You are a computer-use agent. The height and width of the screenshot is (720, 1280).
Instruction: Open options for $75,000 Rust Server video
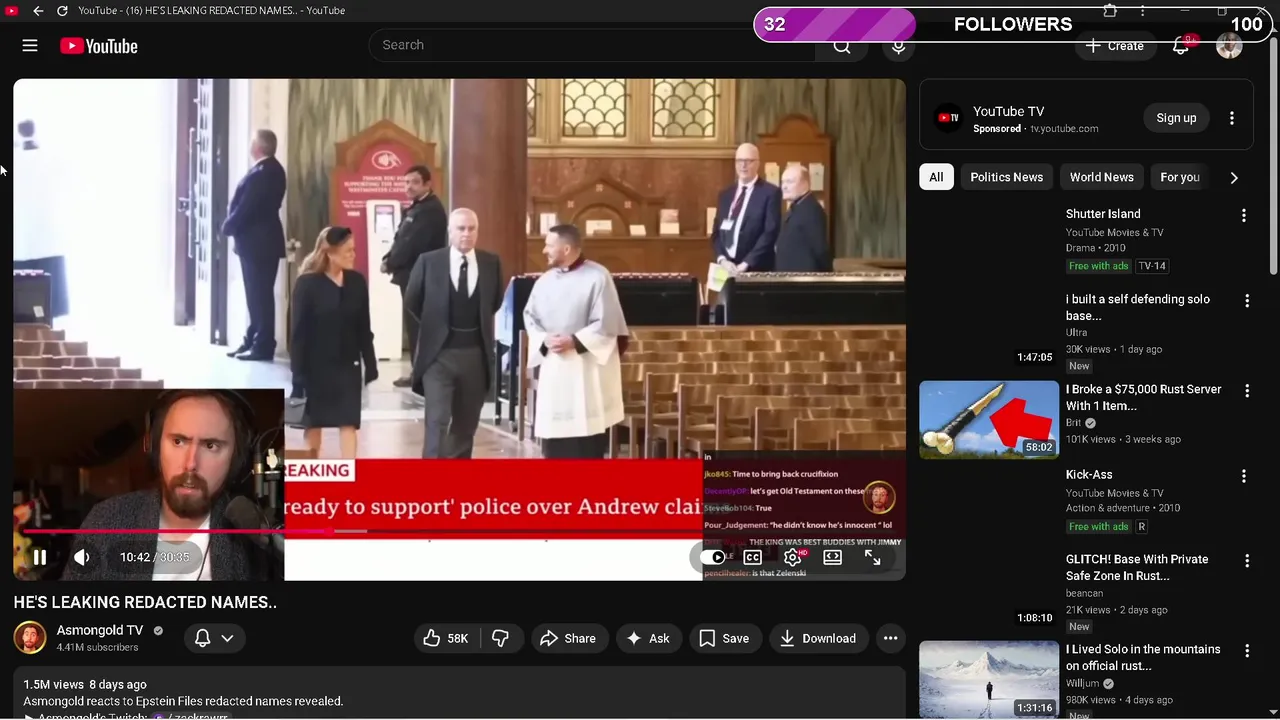point(1246,391)
